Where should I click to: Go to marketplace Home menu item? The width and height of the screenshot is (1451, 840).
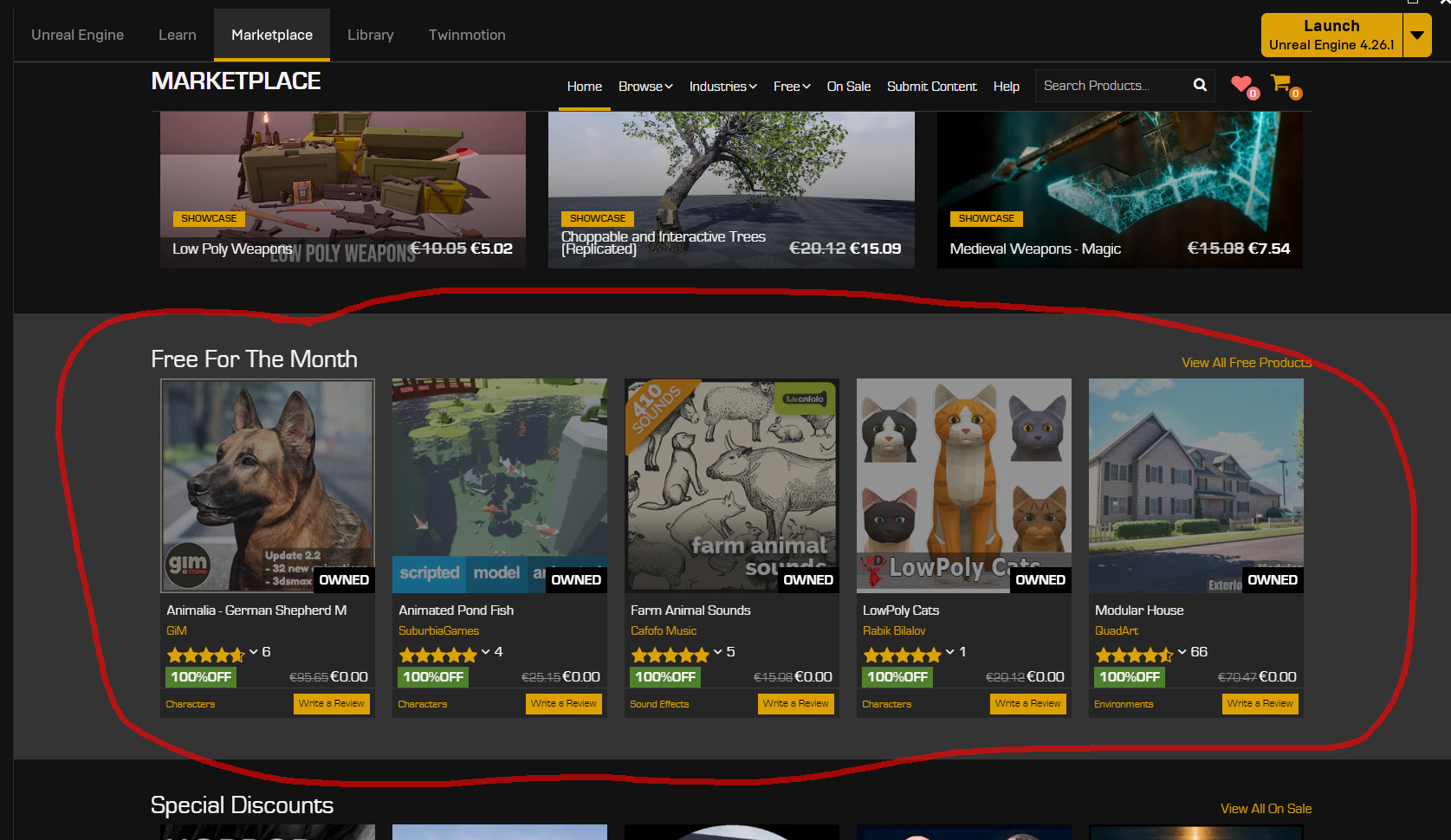tap(585, 87)
